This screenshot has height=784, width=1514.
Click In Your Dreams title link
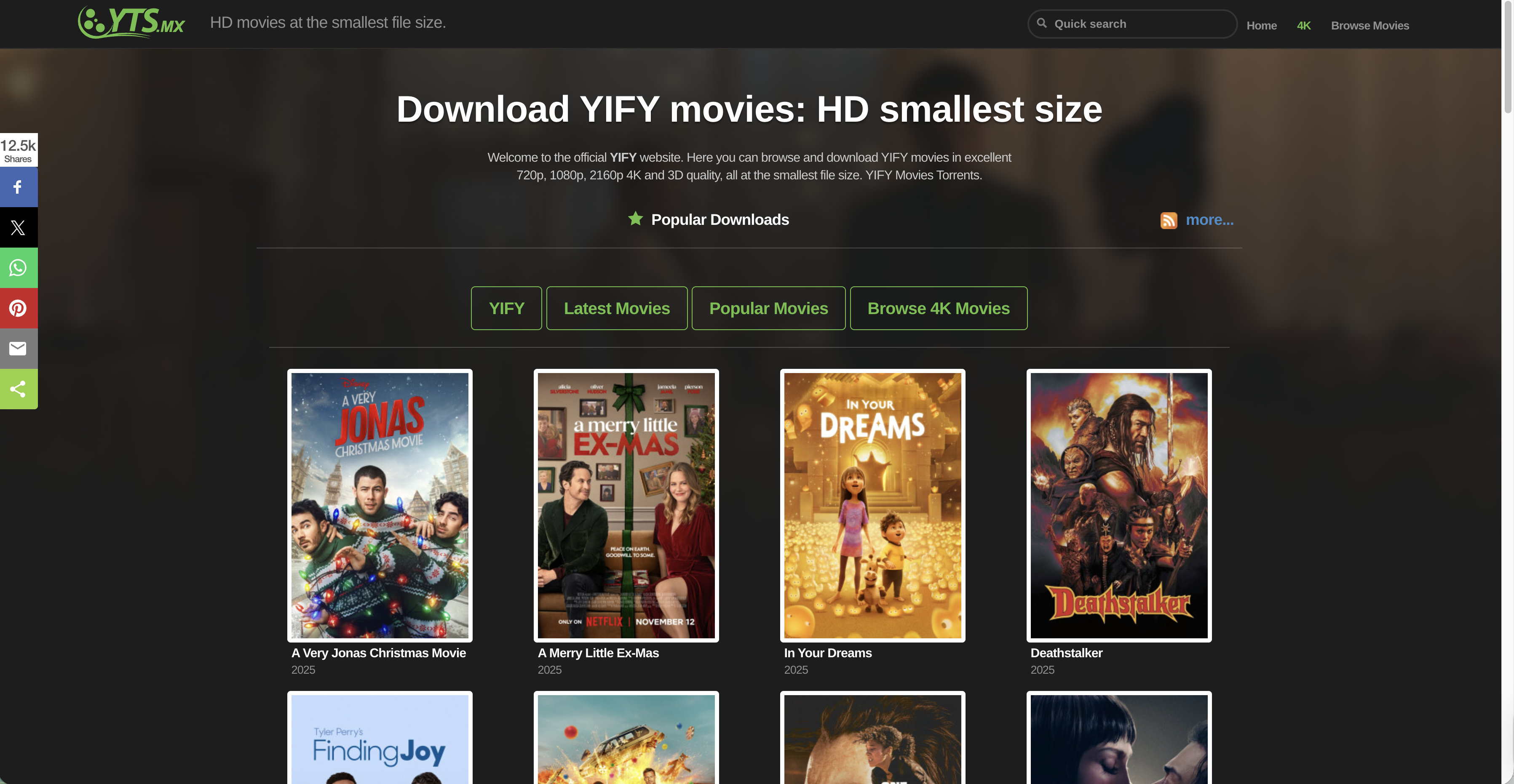click(827, 653)
